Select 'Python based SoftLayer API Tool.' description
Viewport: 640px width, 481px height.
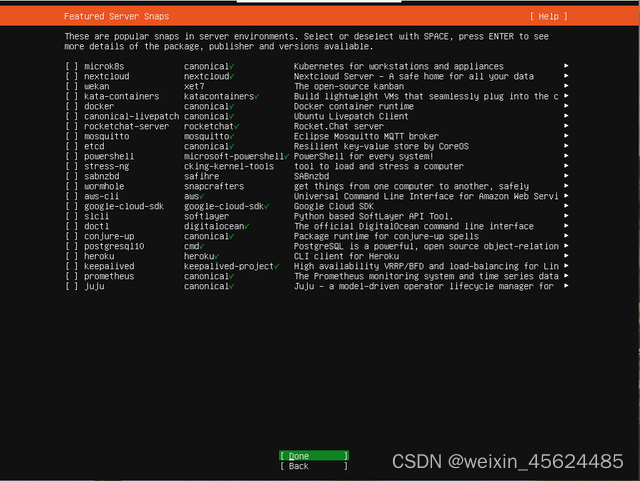373,216
